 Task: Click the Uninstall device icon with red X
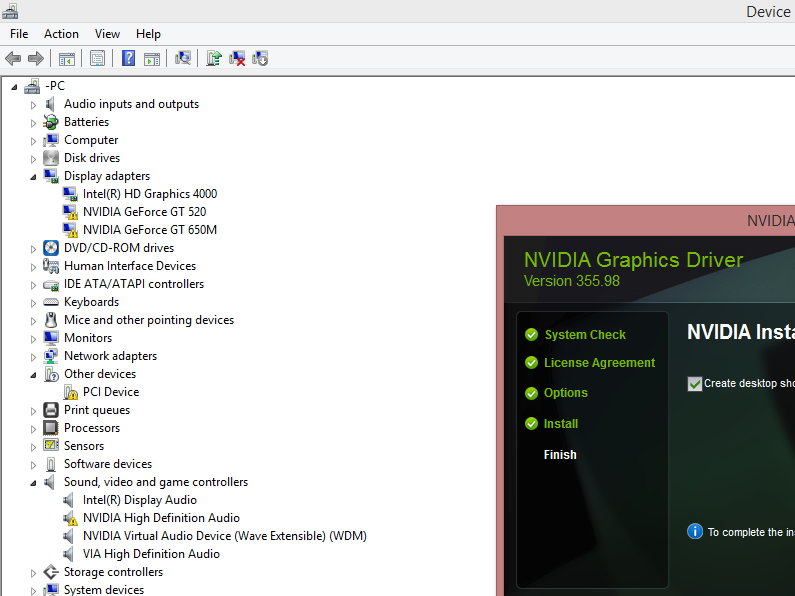[237, 59]
